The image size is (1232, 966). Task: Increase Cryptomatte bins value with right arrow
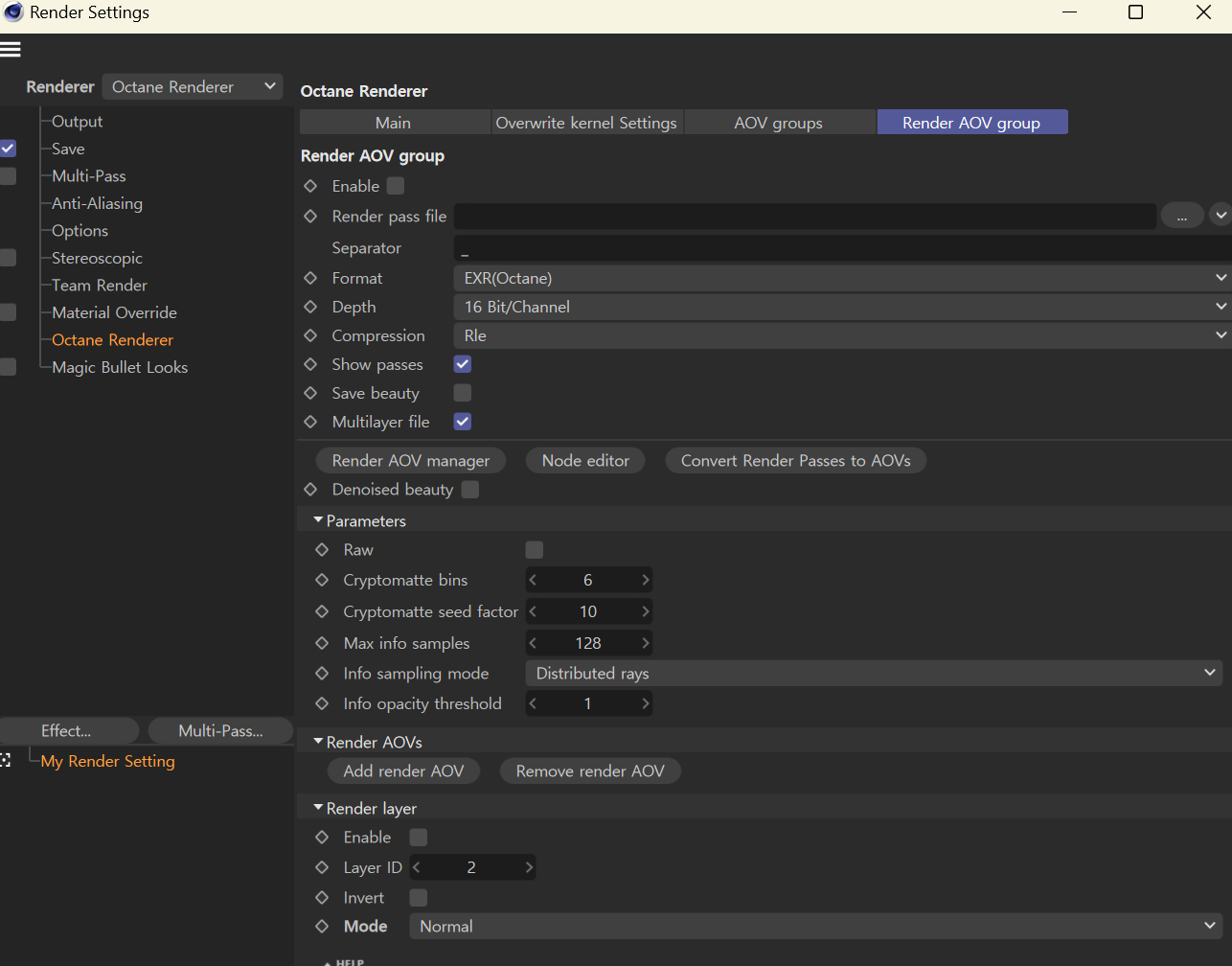point(645,580)
